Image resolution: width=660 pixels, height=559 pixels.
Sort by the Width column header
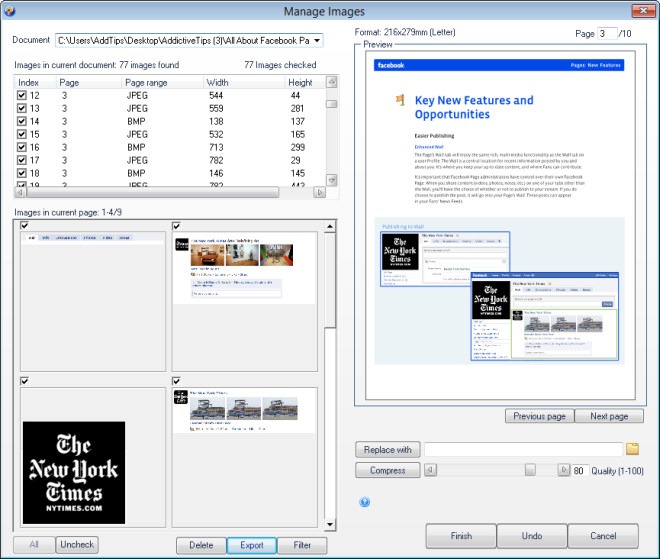pyautogui.click(x=243, y=83)
